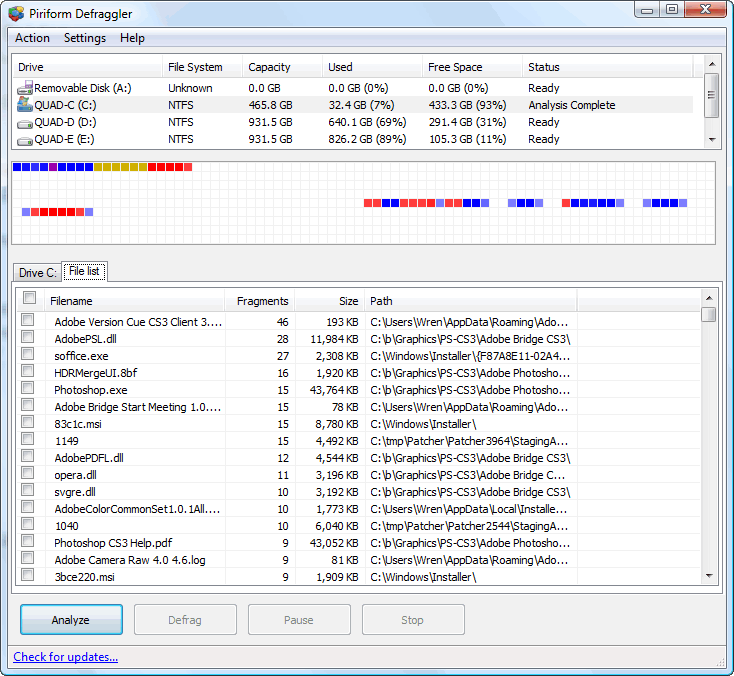Viewport: 734px width, 676px height.
Task: Open the Check for updates link
Action: click(x=66, y=657)
